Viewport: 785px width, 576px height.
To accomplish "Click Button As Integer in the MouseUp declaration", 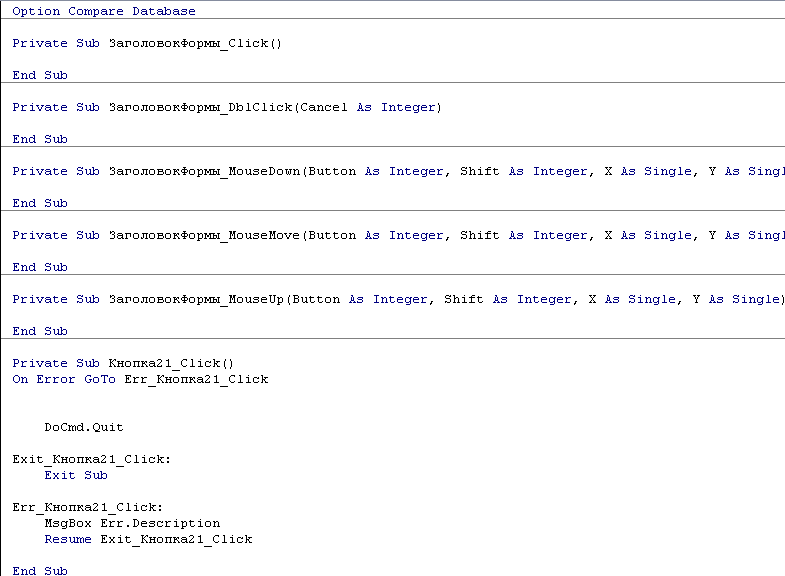I will tap(359, 300).
